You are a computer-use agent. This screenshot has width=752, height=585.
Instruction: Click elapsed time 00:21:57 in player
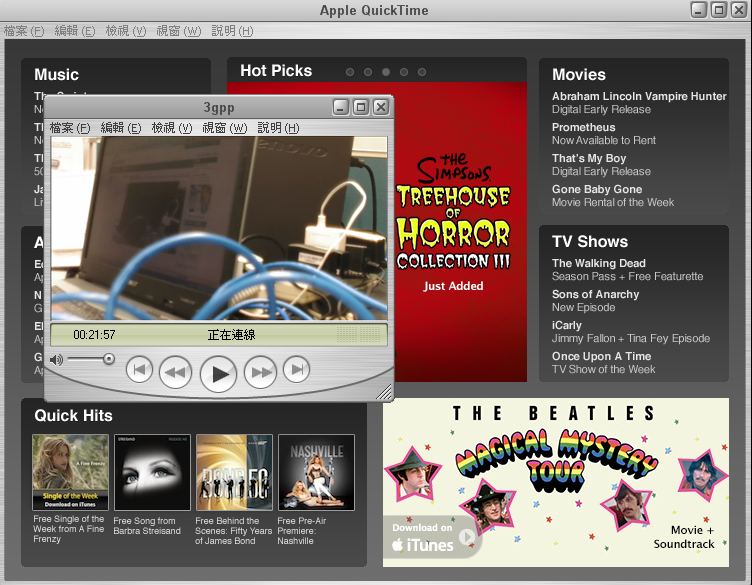[x=94, y=335]
